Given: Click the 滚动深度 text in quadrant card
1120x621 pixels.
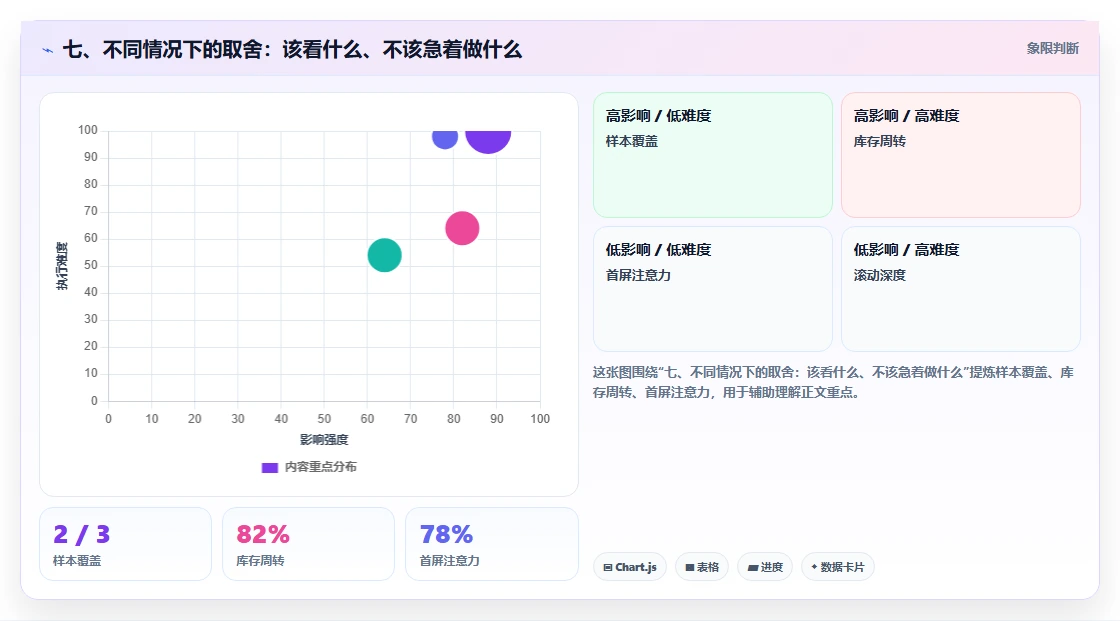Looking at the screenshot, I should point(880,275).
